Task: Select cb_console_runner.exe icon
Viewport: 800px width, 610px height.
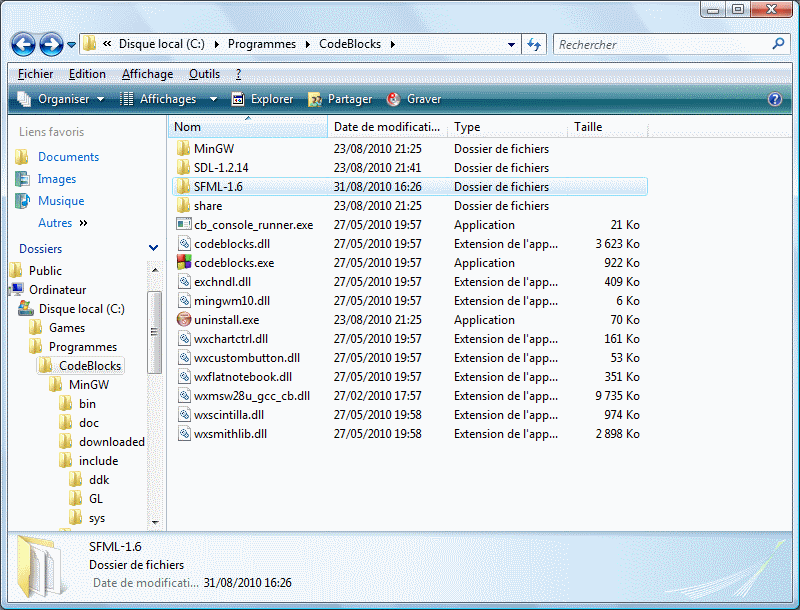Action: 184,224
